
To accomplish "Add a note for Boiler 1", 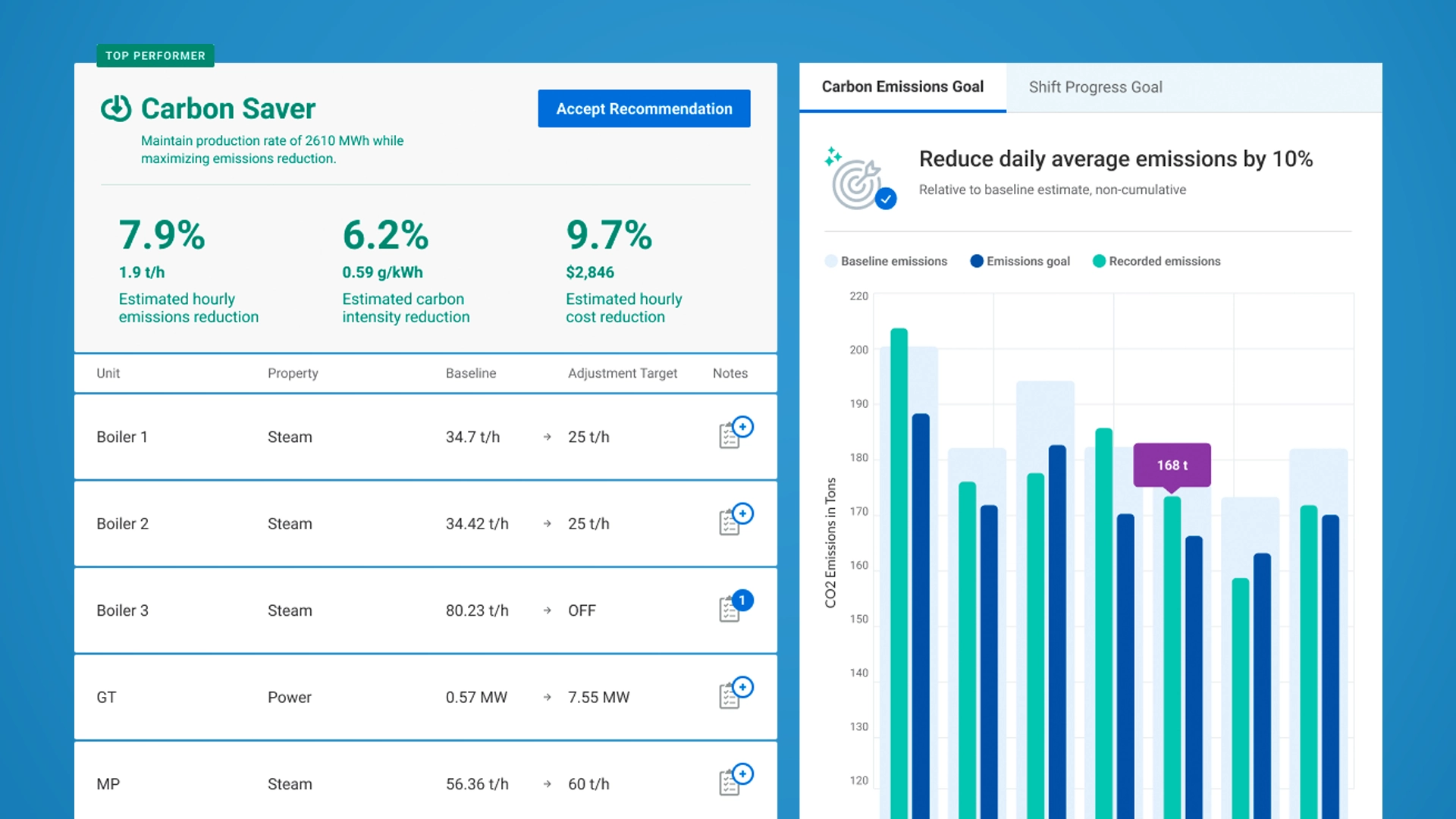I will (736, 433).
